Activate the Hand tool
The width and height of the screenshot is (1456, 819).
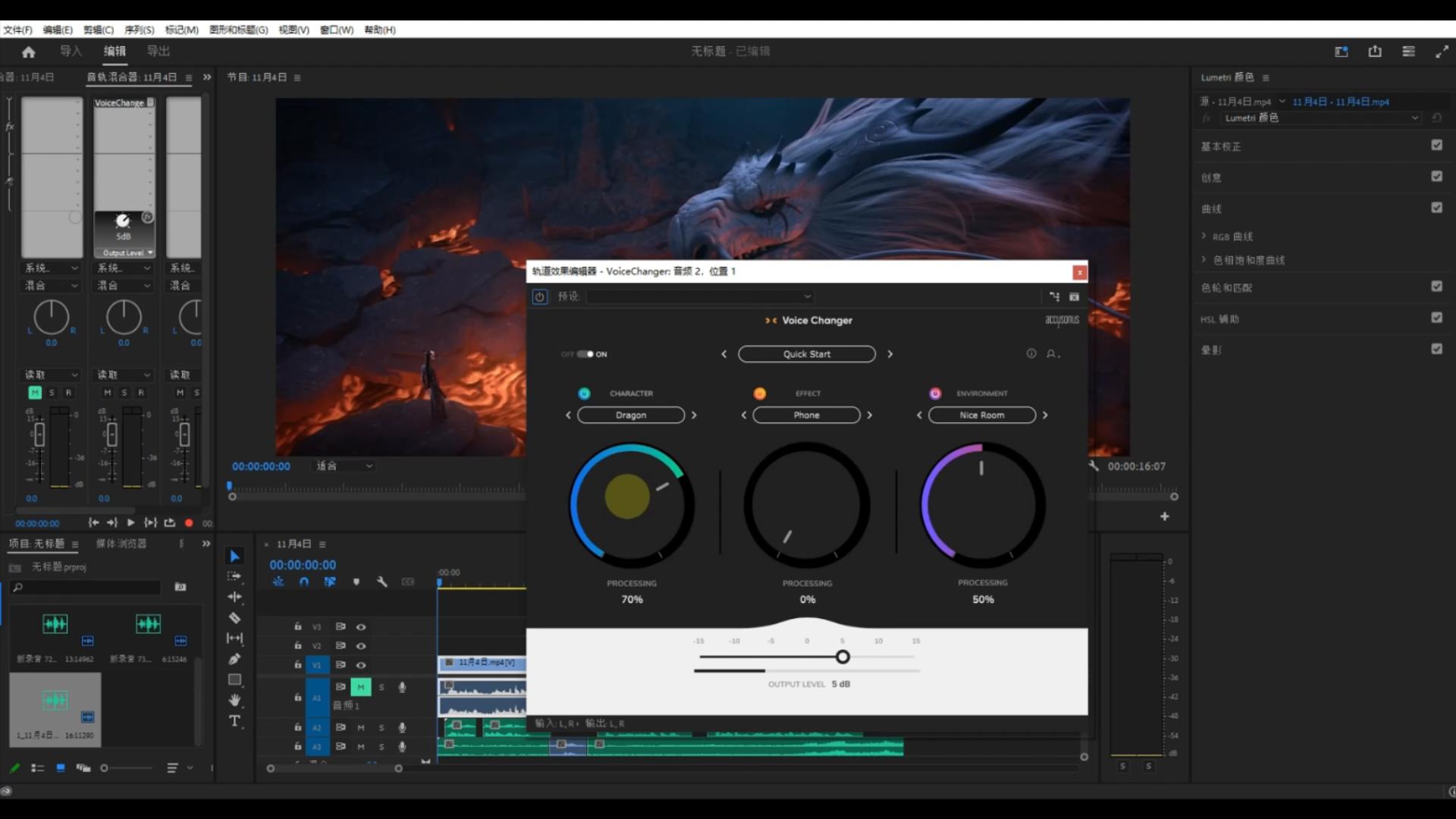point(235,700)
